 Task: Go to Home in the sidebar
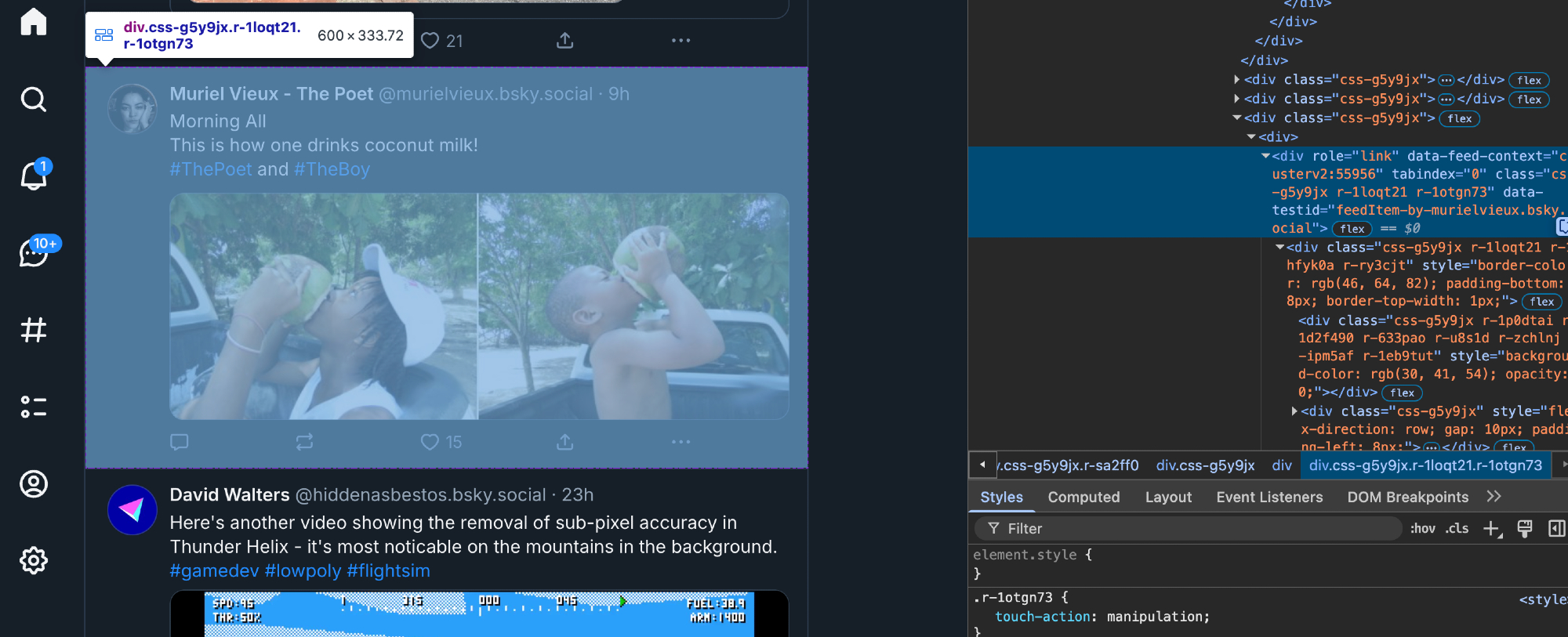(x=34, y=22)
